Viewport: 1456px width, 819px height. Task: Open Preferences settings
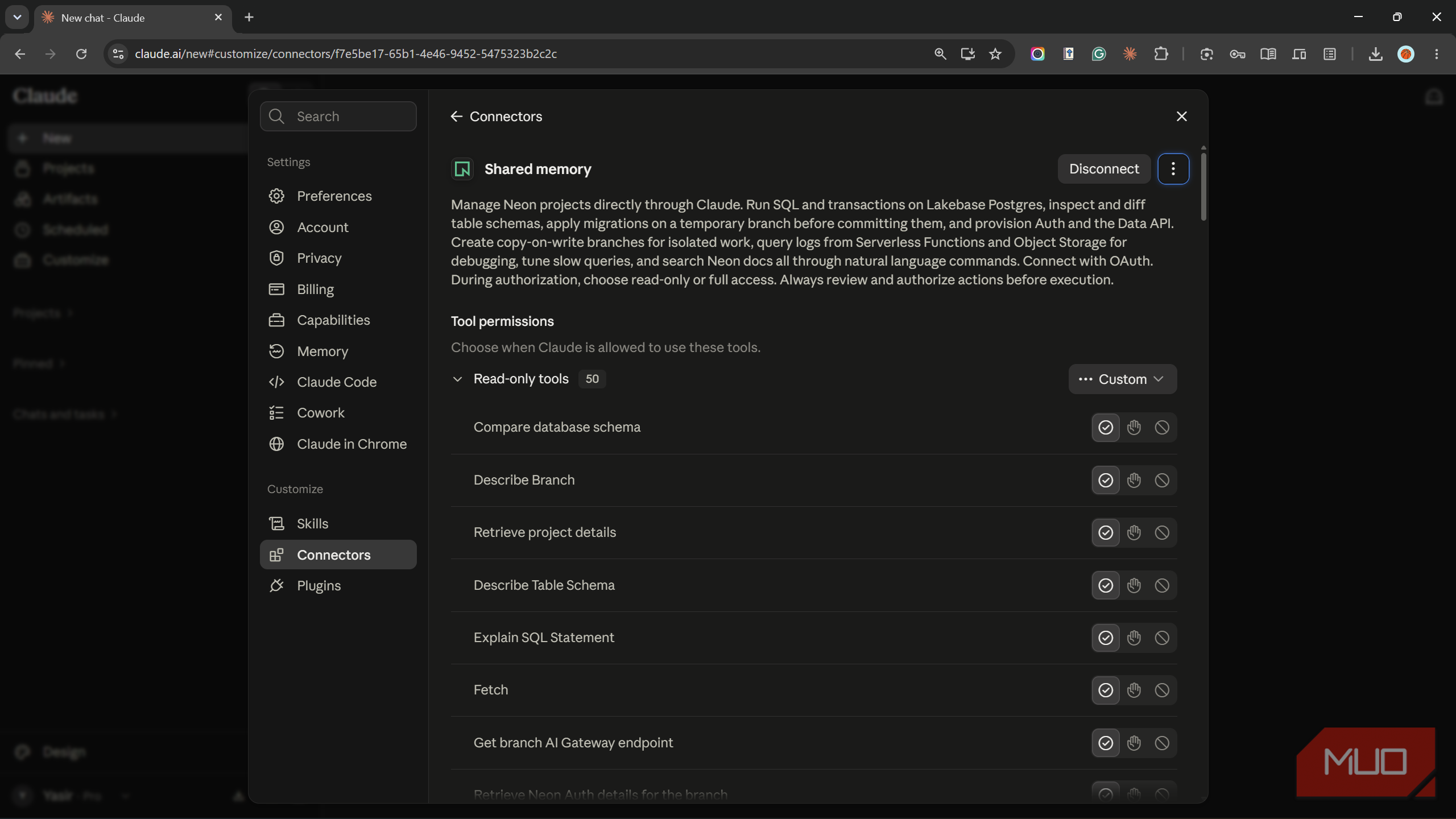(338, 196)
